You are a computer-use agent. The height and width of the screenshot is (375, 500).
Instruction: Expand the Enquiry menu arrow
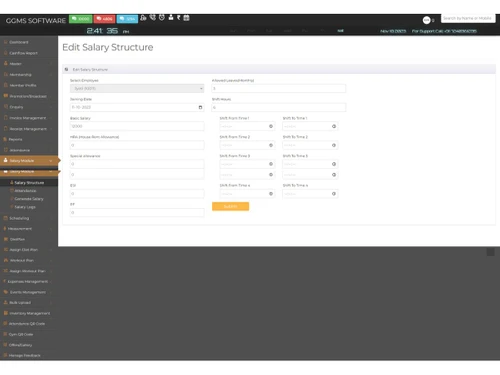pyautogui.click(x=51, y=107)
